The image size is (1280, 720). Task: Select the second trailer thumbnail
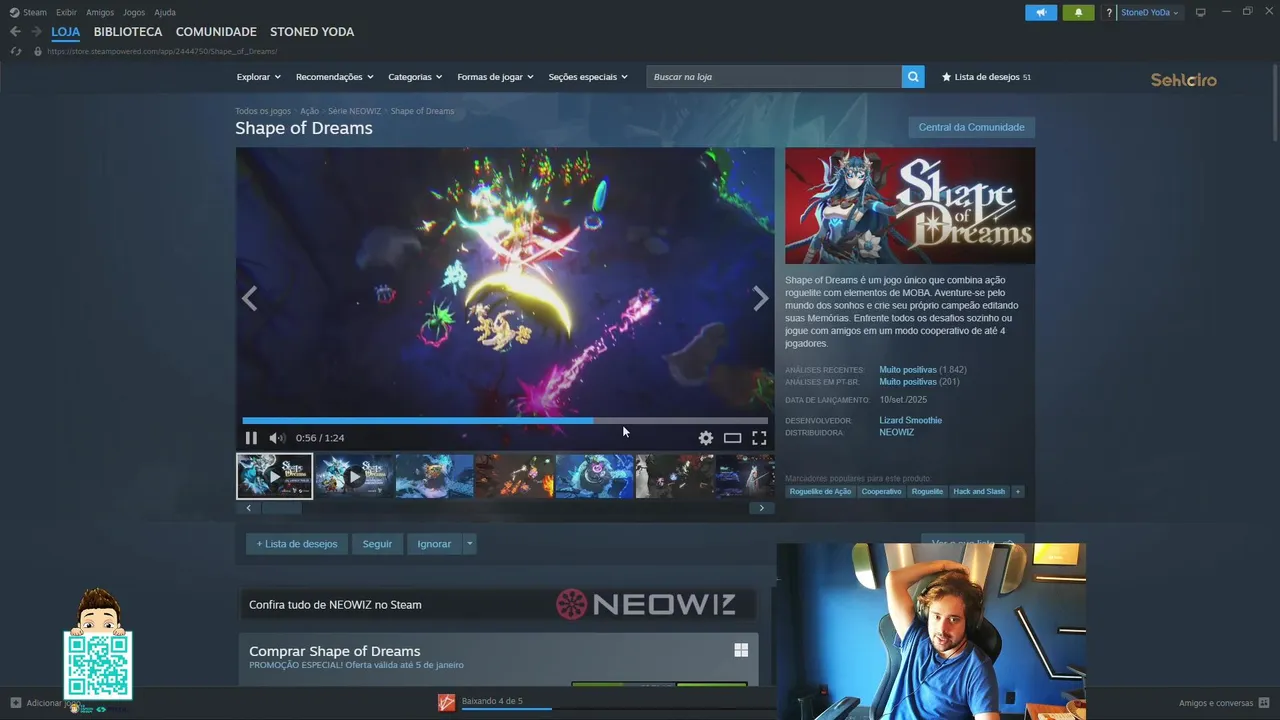click(x=354, y=476)
